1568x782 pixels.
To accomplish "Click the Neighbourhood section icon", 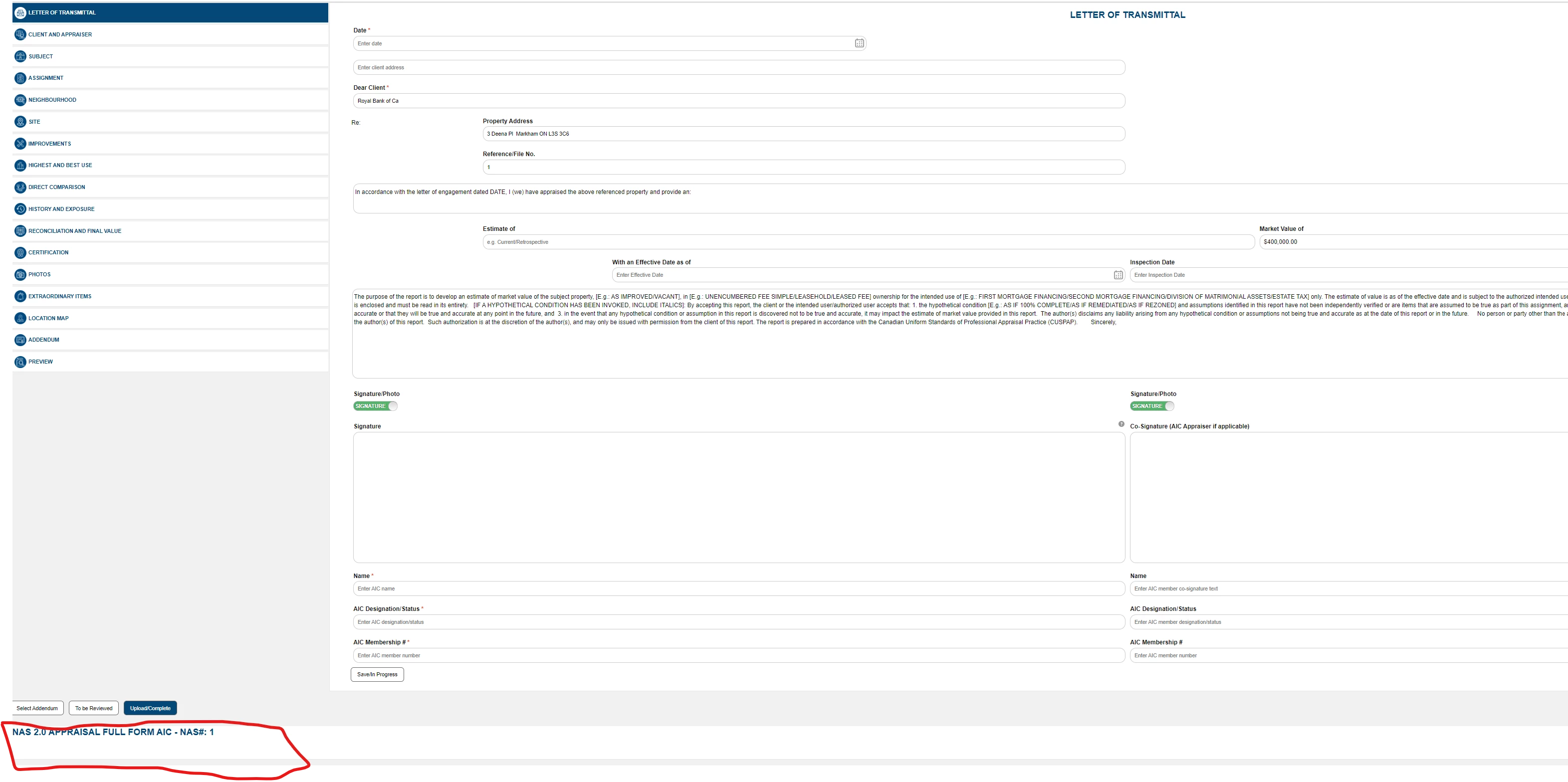I will click(x=20, y=100).
